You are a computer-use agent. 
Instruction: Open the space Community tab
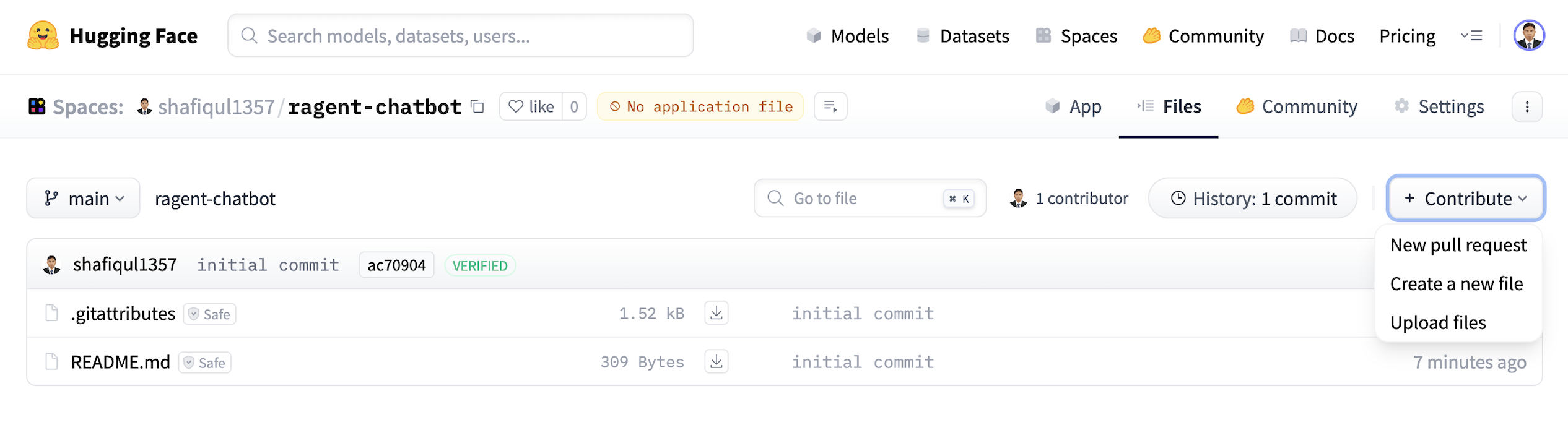tap(1297, 106)
